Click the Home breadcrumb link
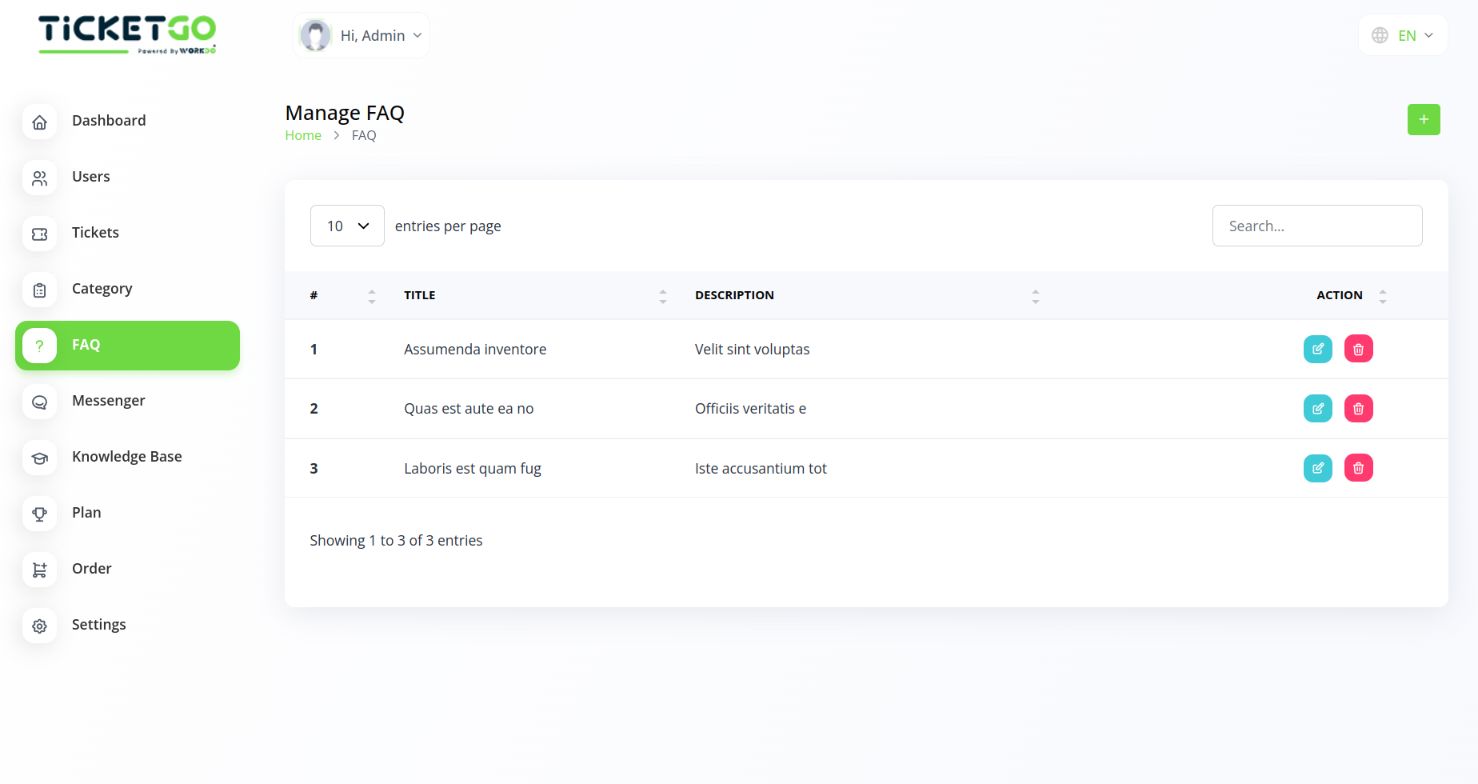 pos(303,136)
